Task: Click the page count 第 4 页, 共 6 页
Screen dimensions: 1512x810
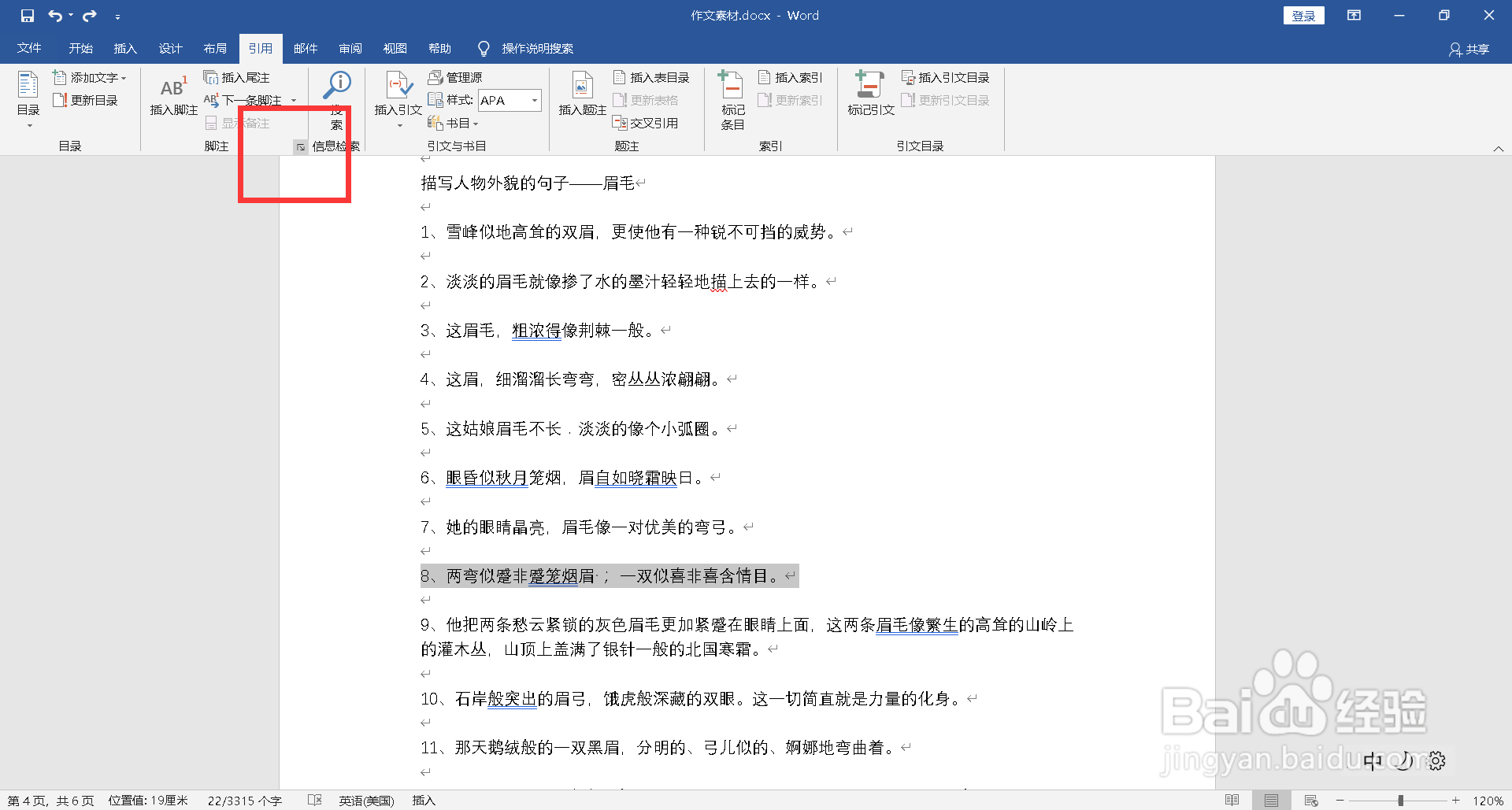Action: (x=51, y=801)
